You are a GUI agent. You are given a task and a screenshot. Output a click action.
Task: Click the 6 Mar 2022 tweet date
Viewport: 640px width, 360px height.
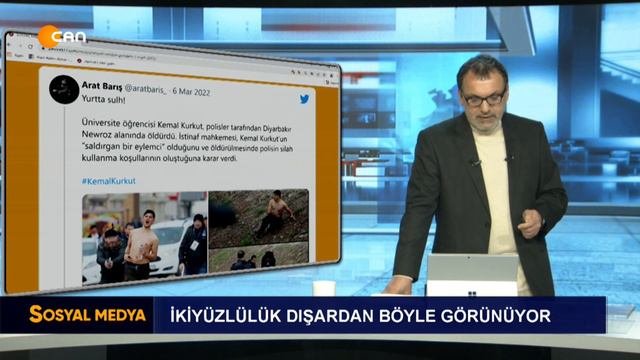tap(191, 91)
